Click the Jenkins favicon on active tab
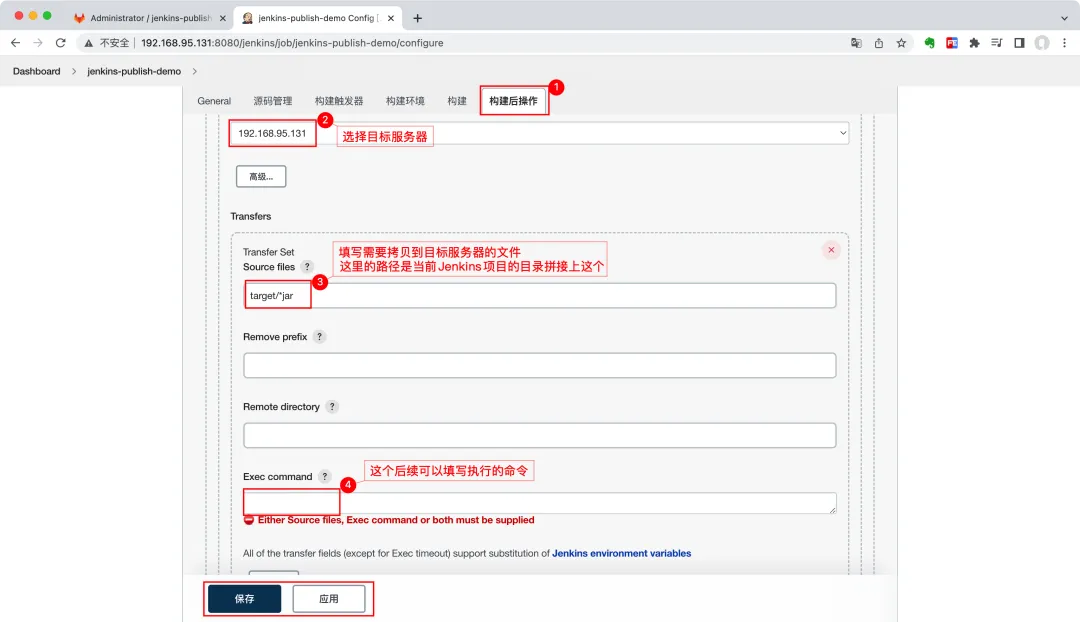1080x622 pixels. (x=247, y=18)
